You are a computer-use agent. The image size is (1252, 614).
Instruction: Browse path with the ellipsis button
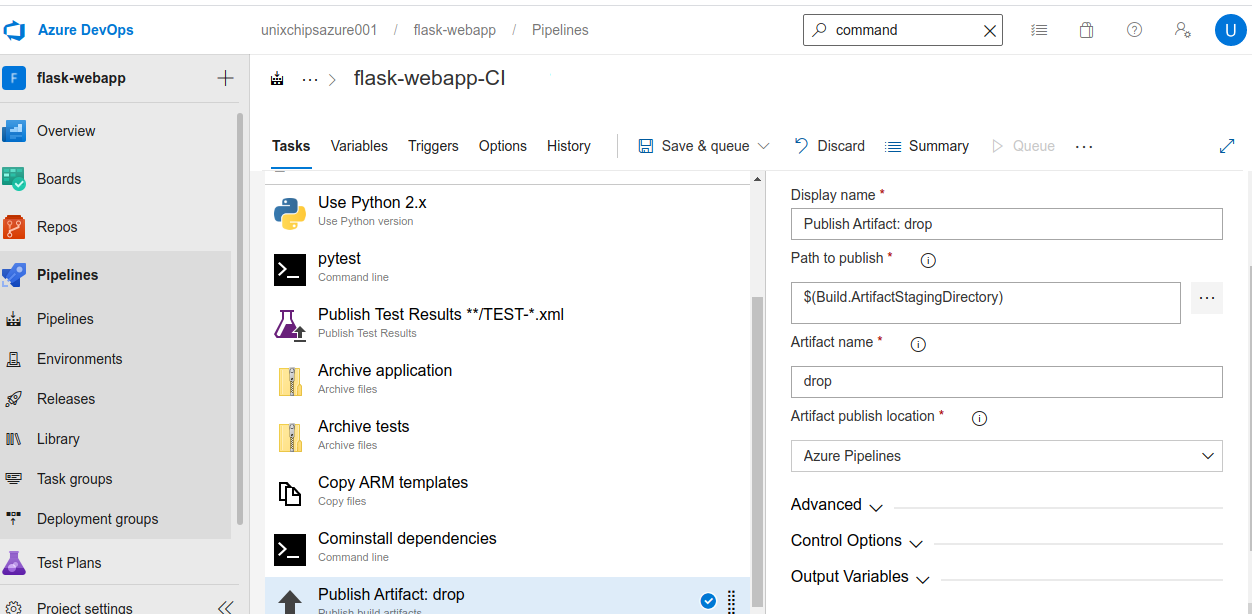coord(1206,298)
